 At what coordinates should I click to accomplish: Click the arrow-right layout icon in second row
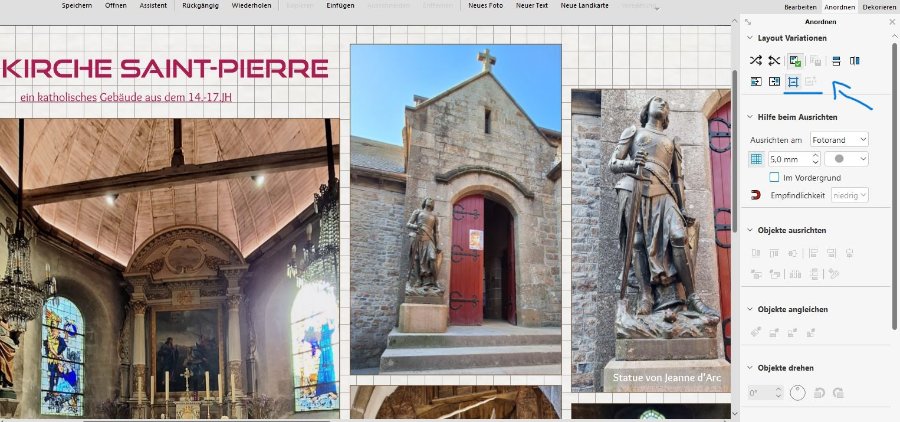(x=756, y=82)
